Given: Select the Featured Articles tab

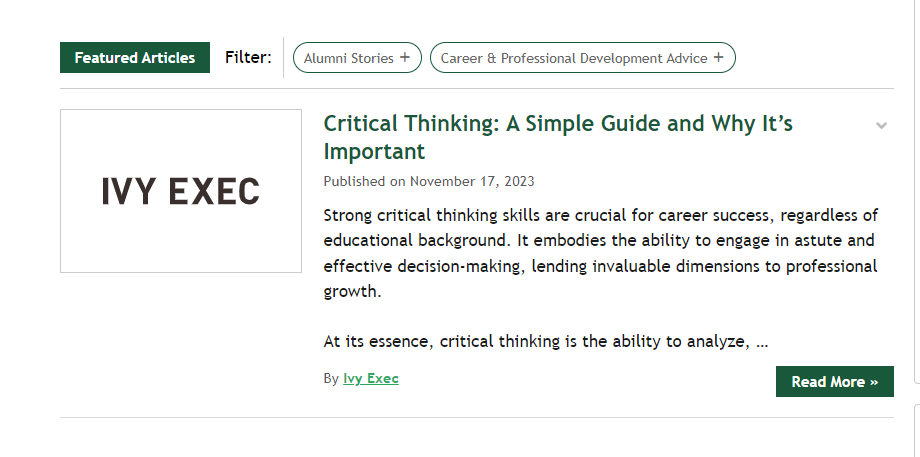Looking at the screenshot, I should click(135, 58).
